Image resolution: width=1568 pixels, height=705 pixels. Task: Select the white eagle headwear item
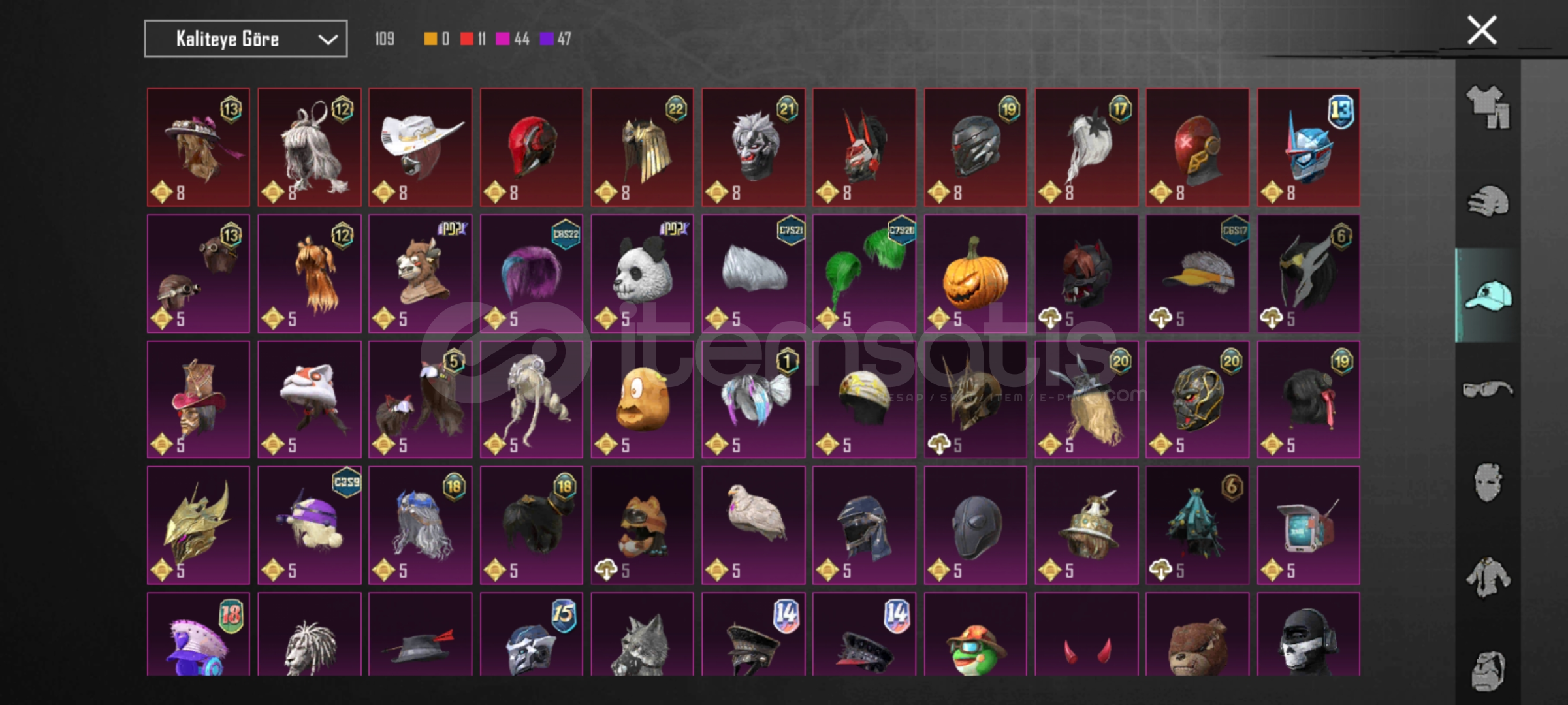point(753,525)
